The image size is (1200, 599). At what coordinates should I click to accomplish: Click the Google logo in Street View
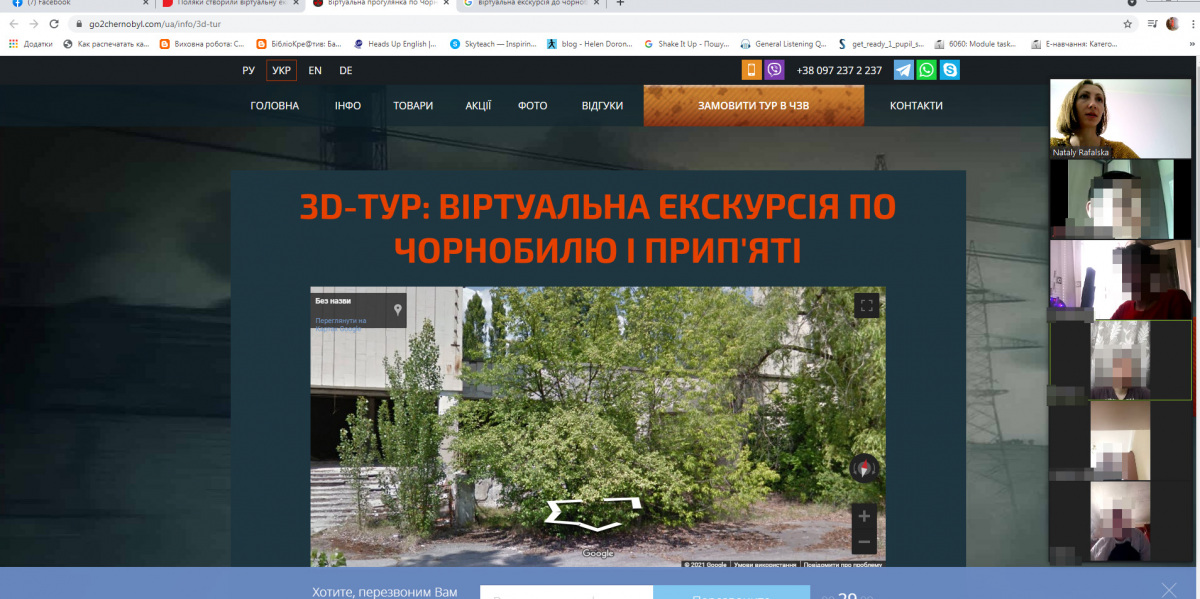598,553
